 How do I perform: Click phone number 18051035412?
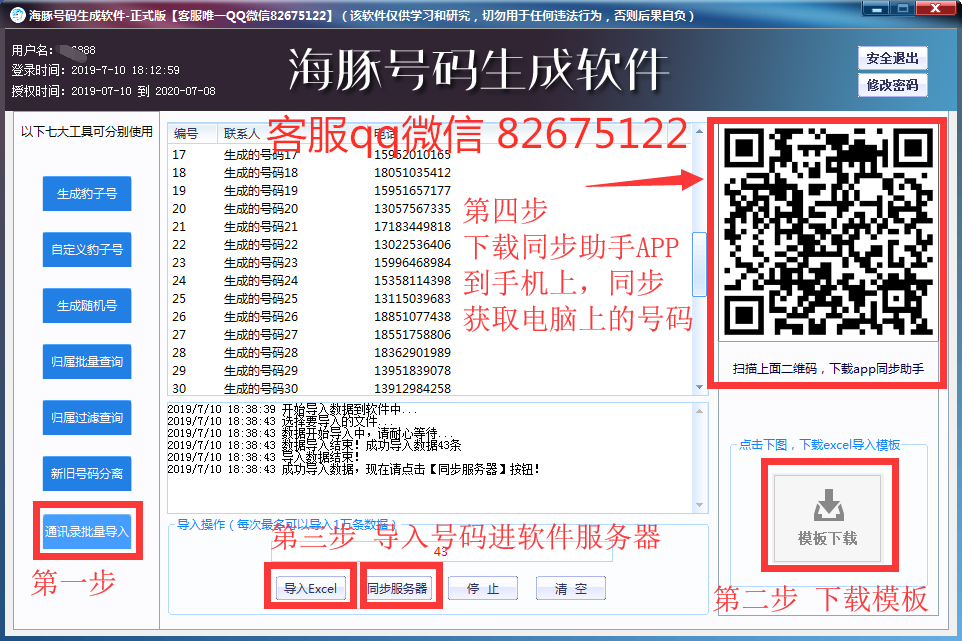[x=412, y=172]
